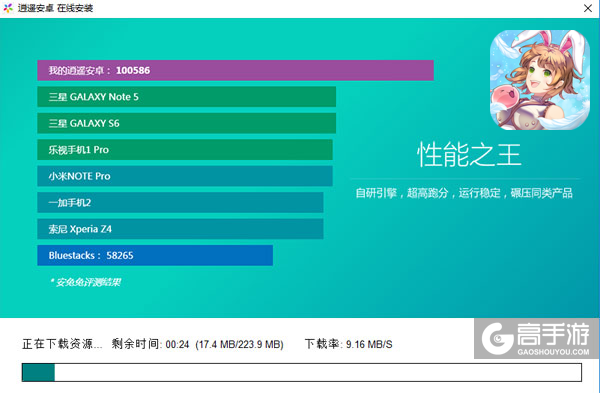Select the 一加手机2 bar
The height and width of the screenshot is (393, 600).
tap(180, 202)
